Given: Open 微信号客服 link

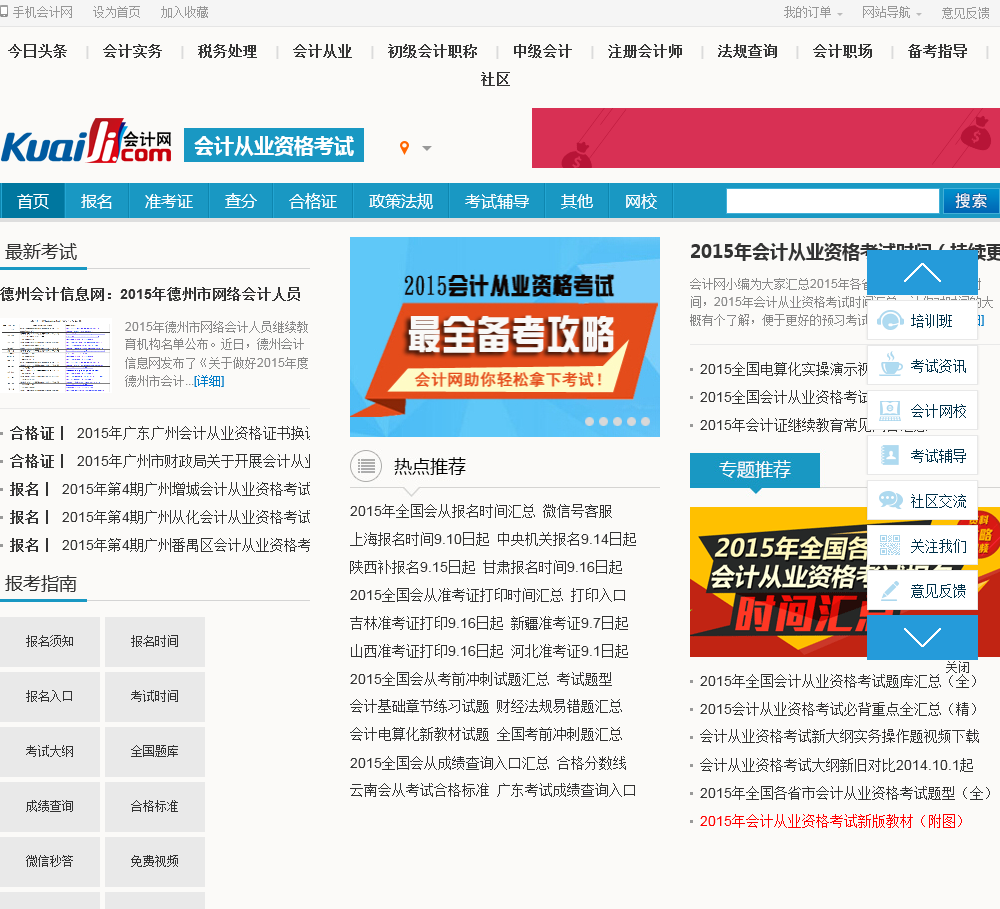Looking at the screenshot, I should point(577,512).
